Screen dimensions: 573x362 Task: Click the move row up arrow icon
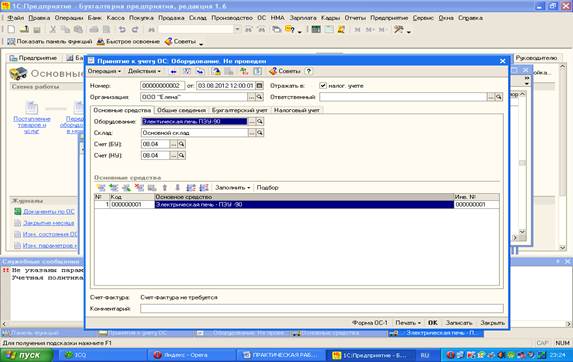(x=165, y=188)
